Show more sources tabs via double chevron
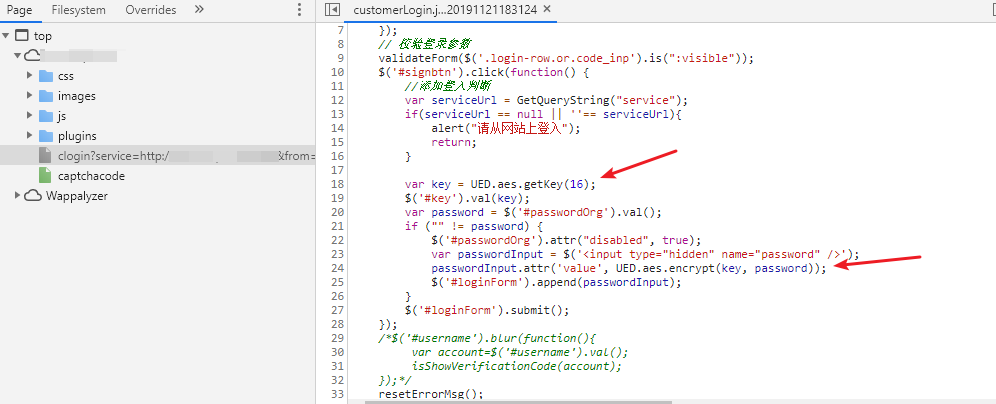Viewport: 996px width, 404px height. click(199, 10)
